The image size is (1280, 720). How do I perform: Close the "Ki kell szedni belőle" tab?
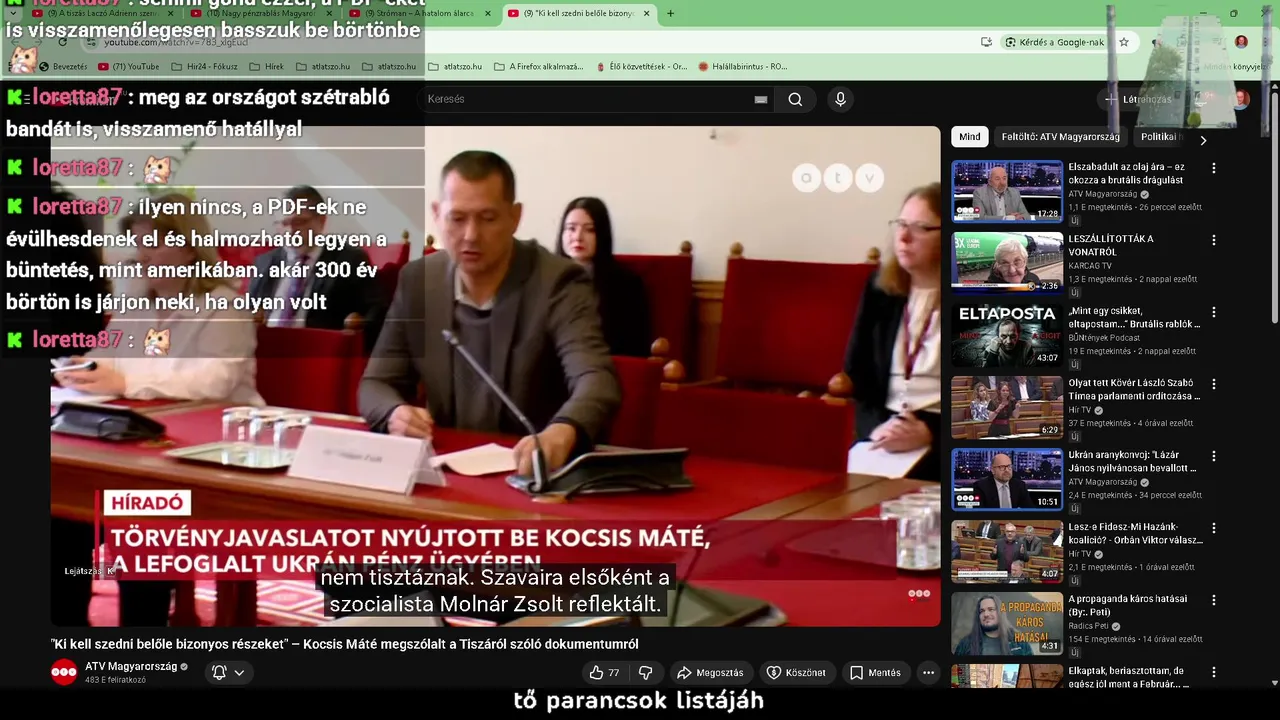click(646, 13)
